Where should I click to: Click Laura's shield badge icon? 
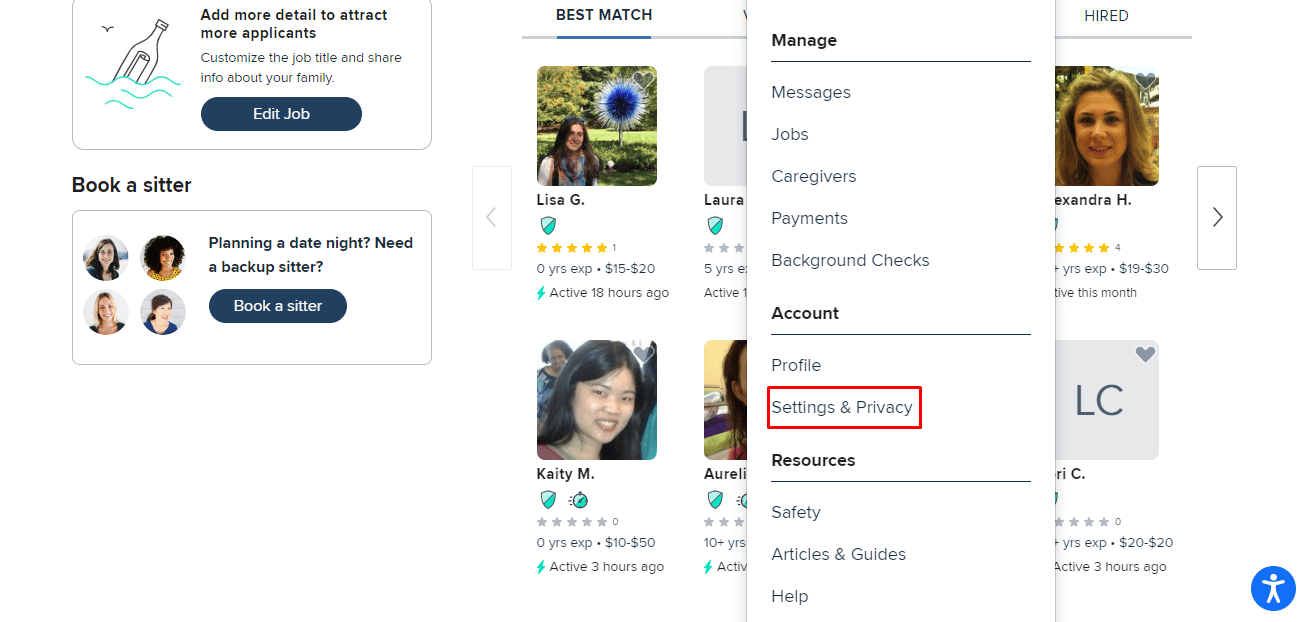point(715,225)
